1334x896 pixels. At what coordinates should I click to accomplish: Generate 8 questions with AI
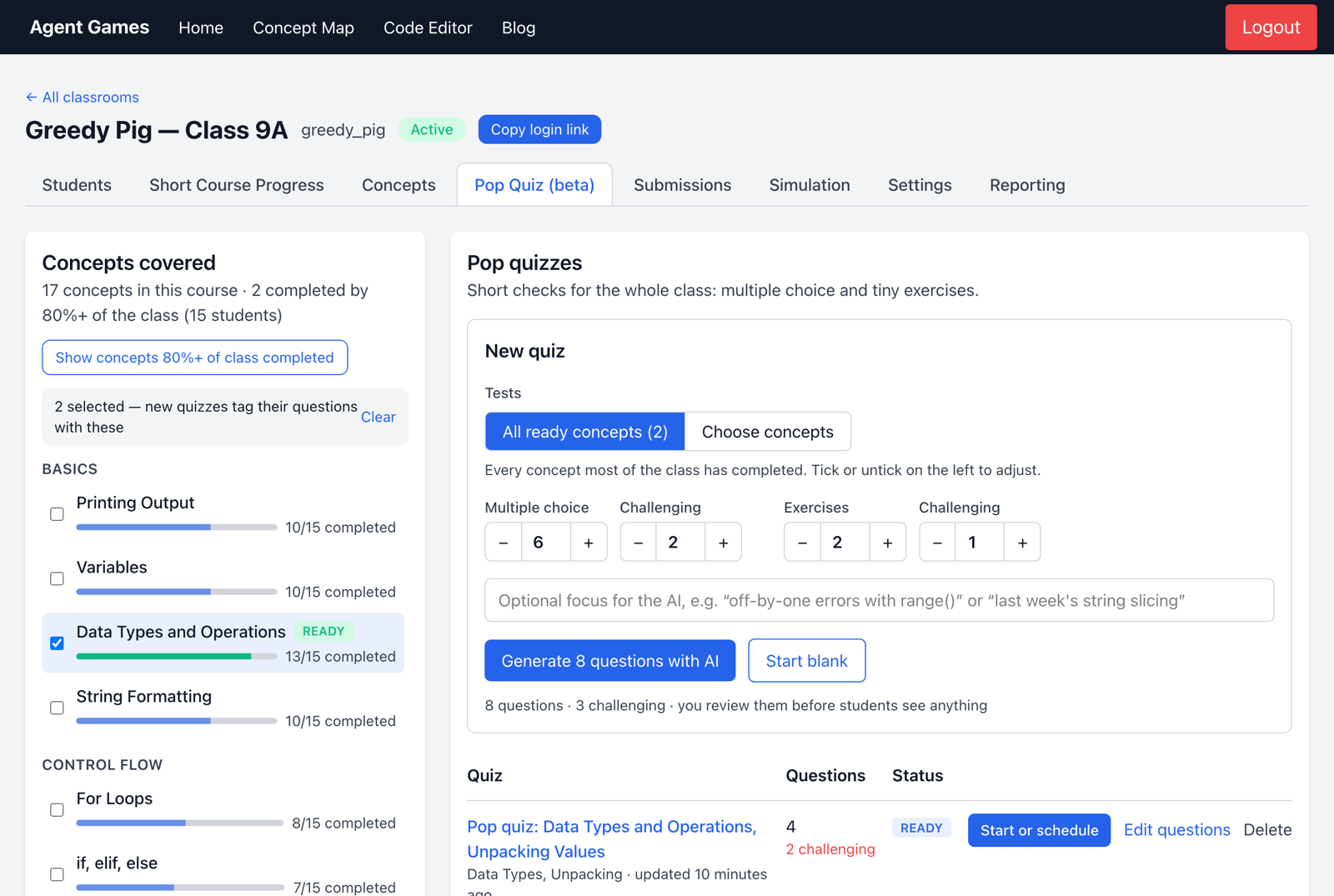pos(610,661)
